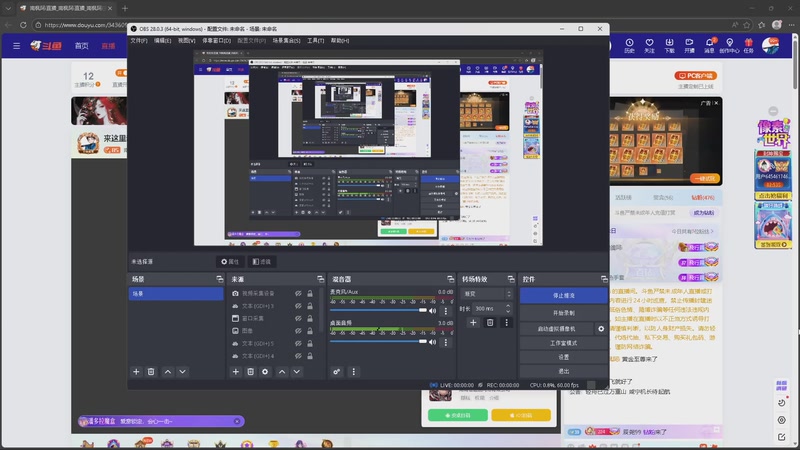Image resolution: width=800 pixels, height=450 pixels.
Task: Toggle visibility of 文本 (GDI+) 5 source
Action: tap(298, 343)
